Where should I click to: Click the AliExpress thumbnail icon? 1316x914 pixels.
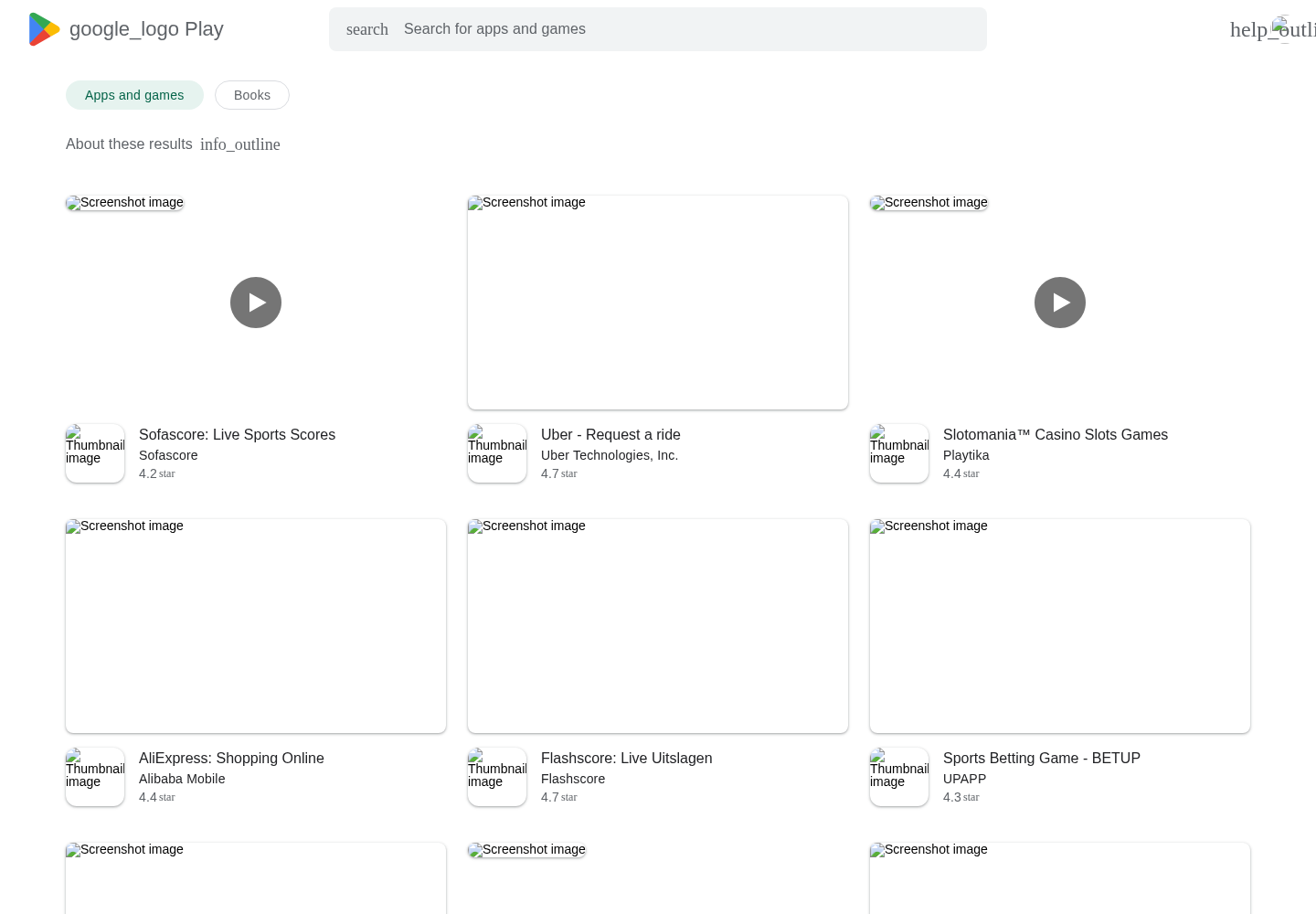coord(95,777)
